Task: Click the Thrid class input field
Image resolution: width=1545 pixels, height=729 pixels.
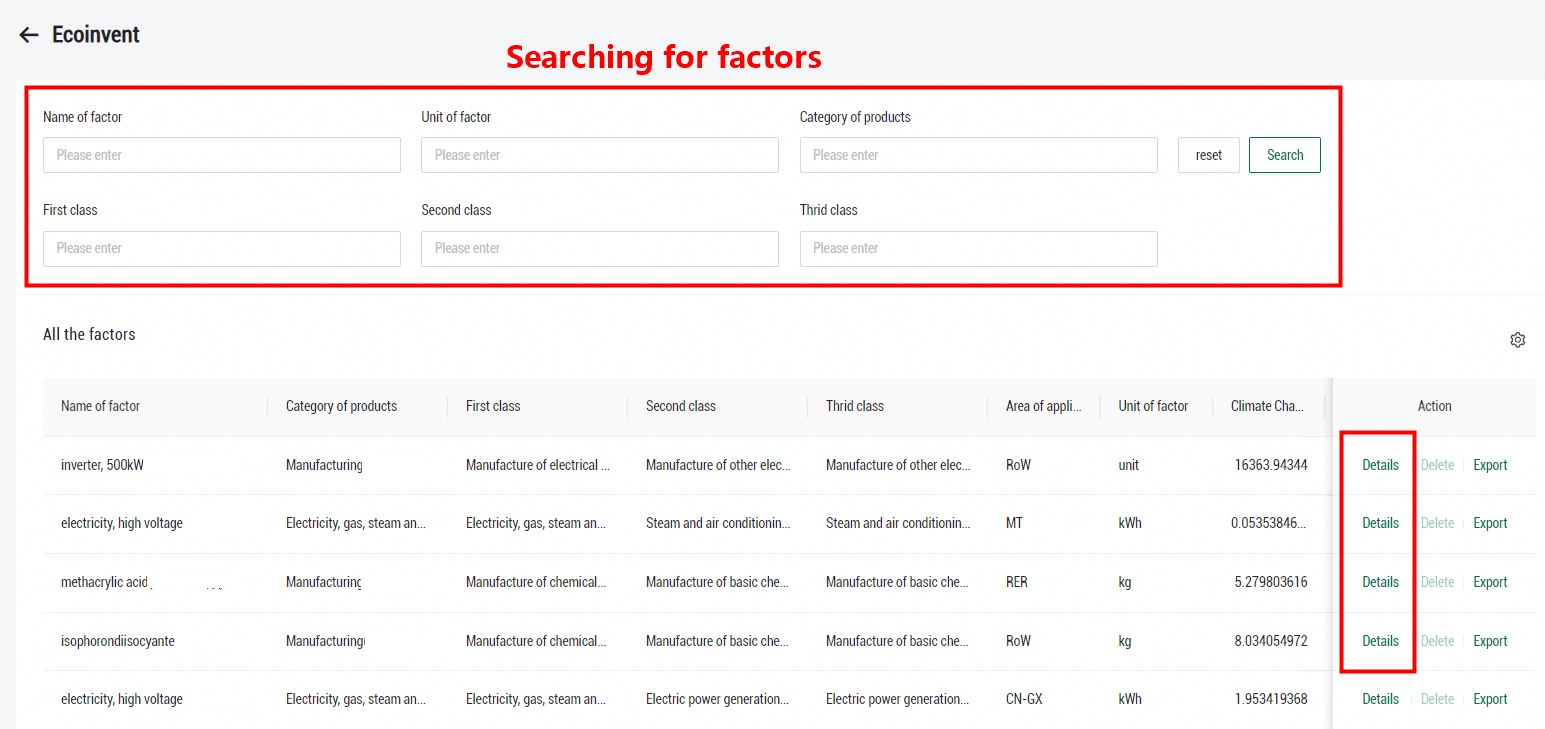Action: pos(978,248)
